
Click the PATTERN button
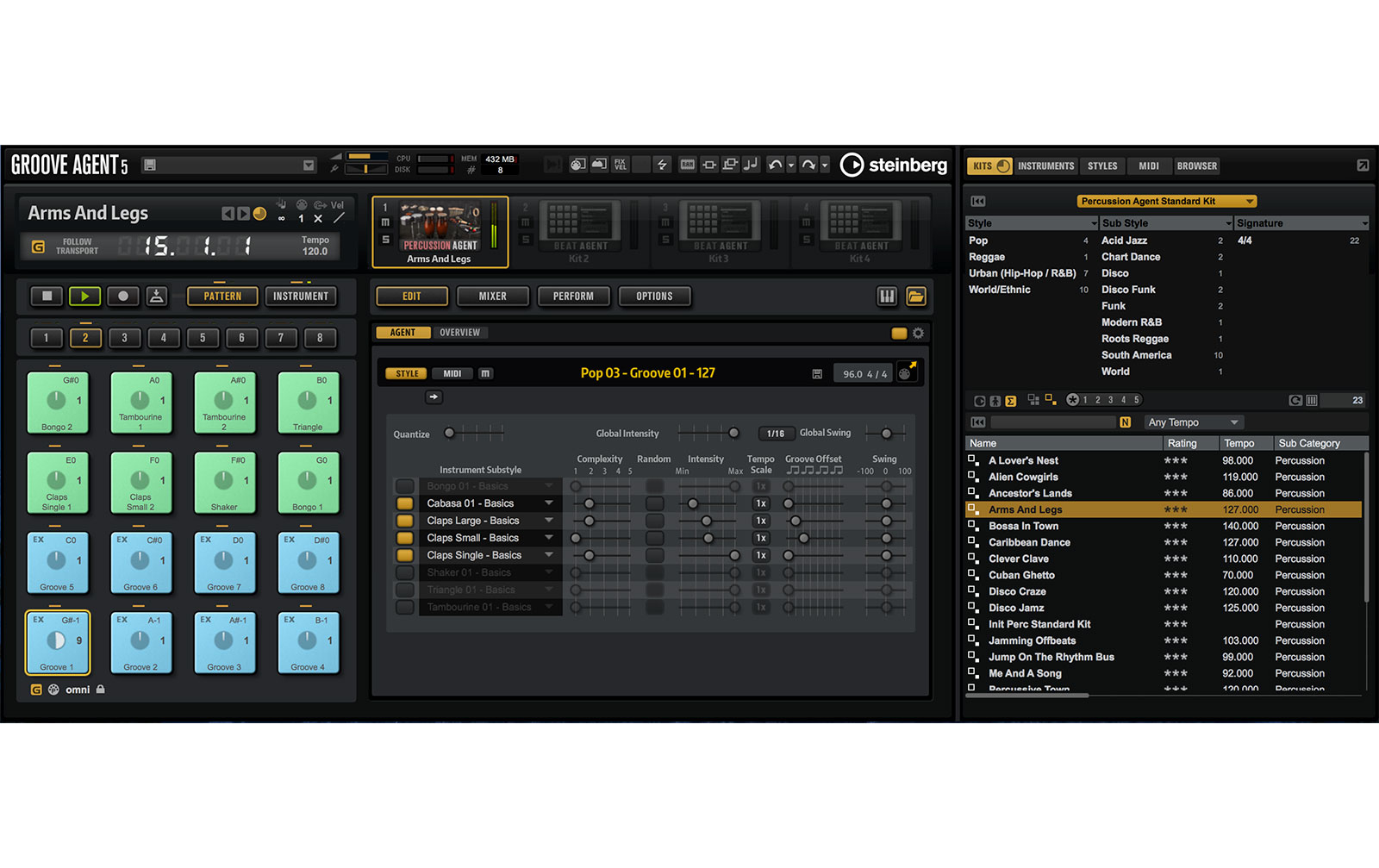[x=222, y=297]
